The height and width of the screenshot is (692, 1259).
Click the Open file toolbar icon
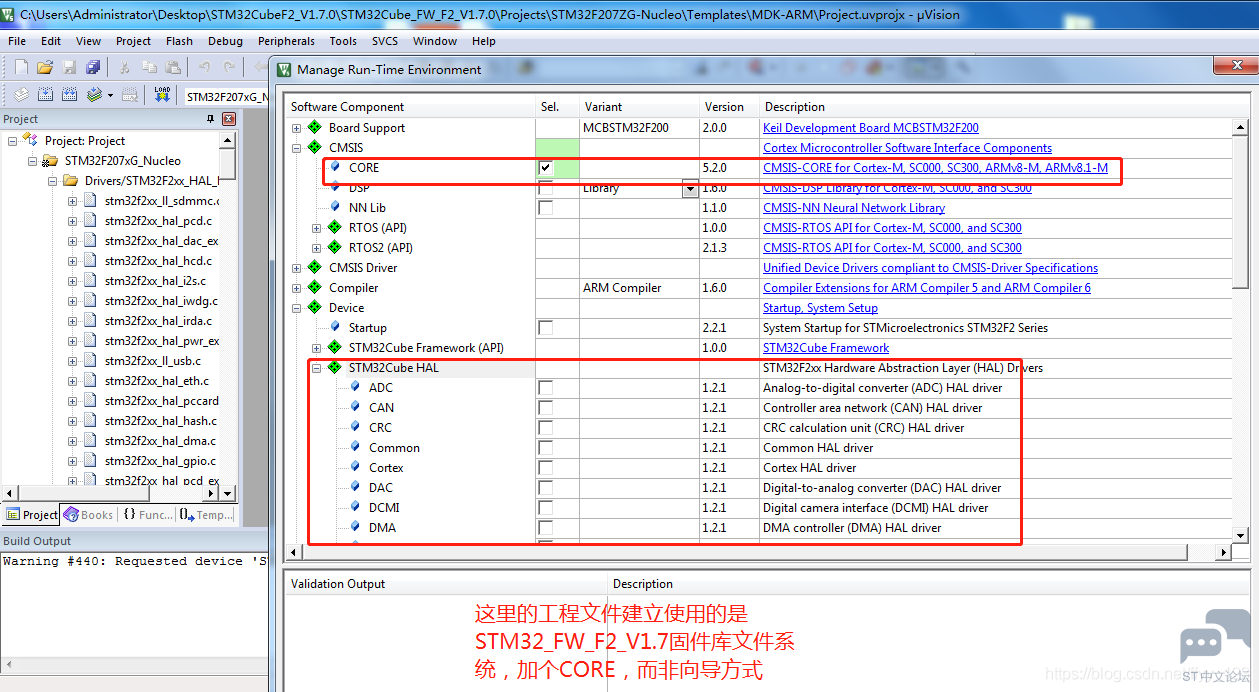coord(45,67)
